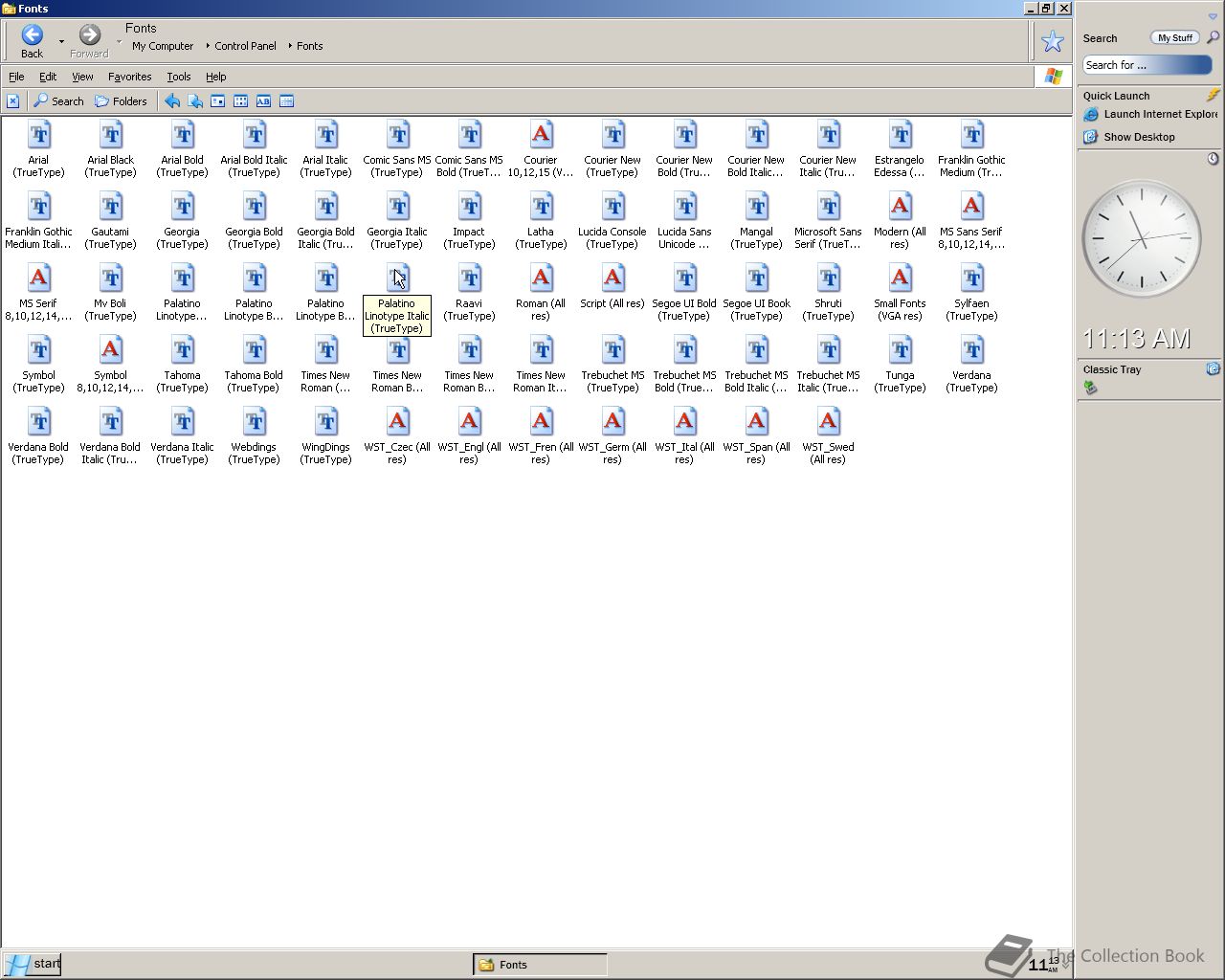The width and height of the screenshot is (1225, 980).
Task: Select the Verdana (TrueType) font icon
Action: click(971, 351)
